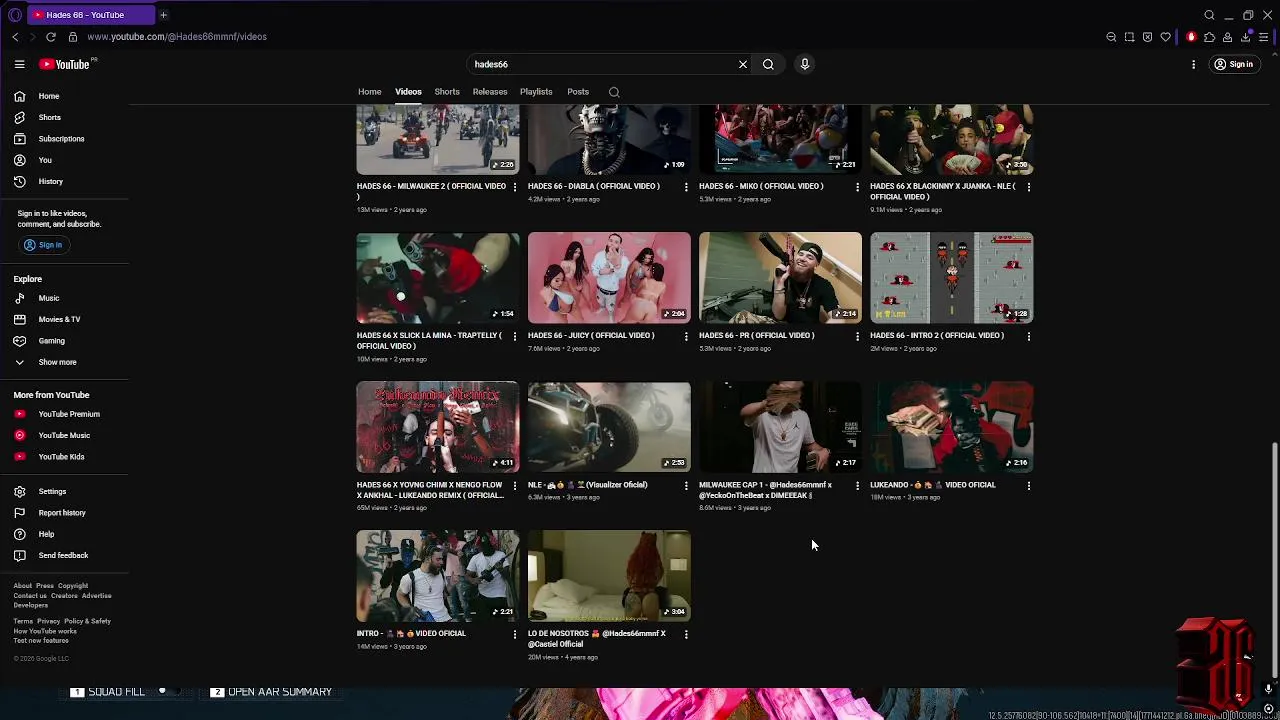Switch to the Releases tab
This screenshot has width=1280, height=720.
[490, 92]
